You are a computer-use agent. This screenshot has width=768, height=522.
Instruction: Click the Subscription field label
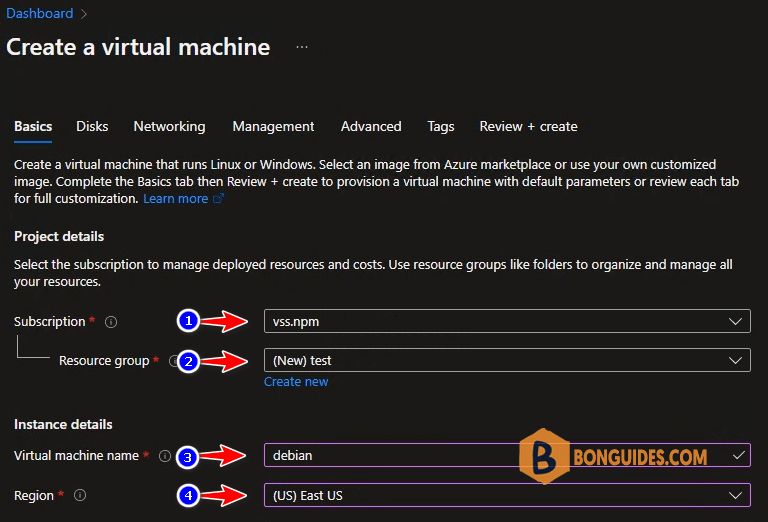(x=49, y=322)
